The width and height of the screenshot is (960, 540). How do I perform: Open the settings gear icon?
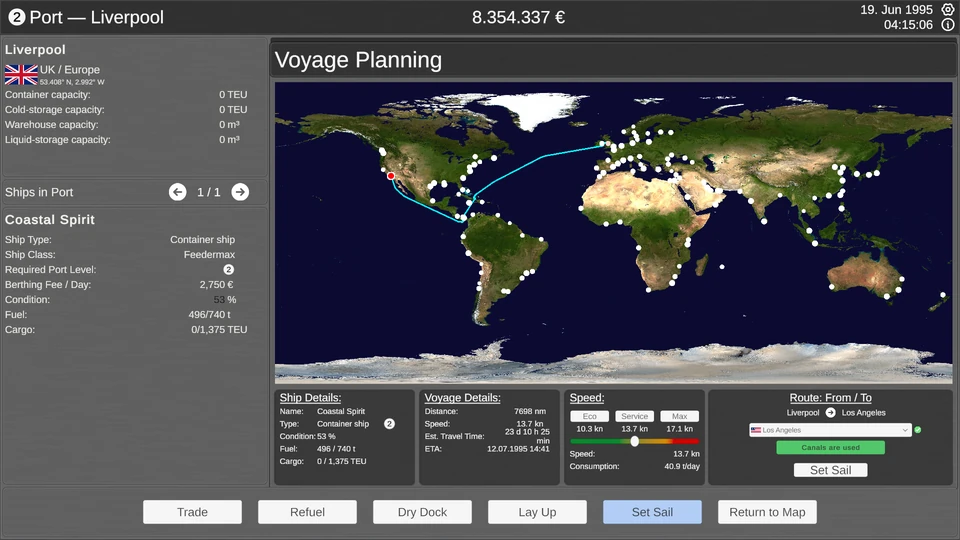(x=947, y=10)
